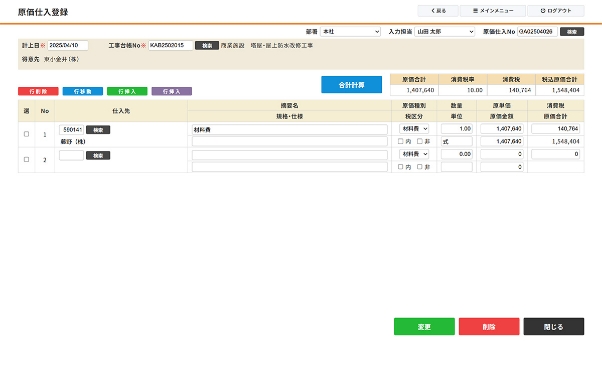This screenshot has height=376, width=602.
Task: Click the 計上日 date field
Action: click(x=68, y=45)
